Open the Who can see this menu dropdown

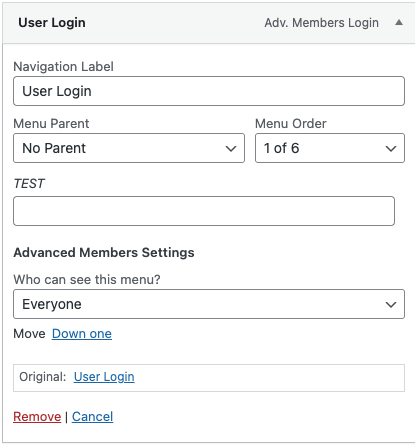[x=209, y=304]
